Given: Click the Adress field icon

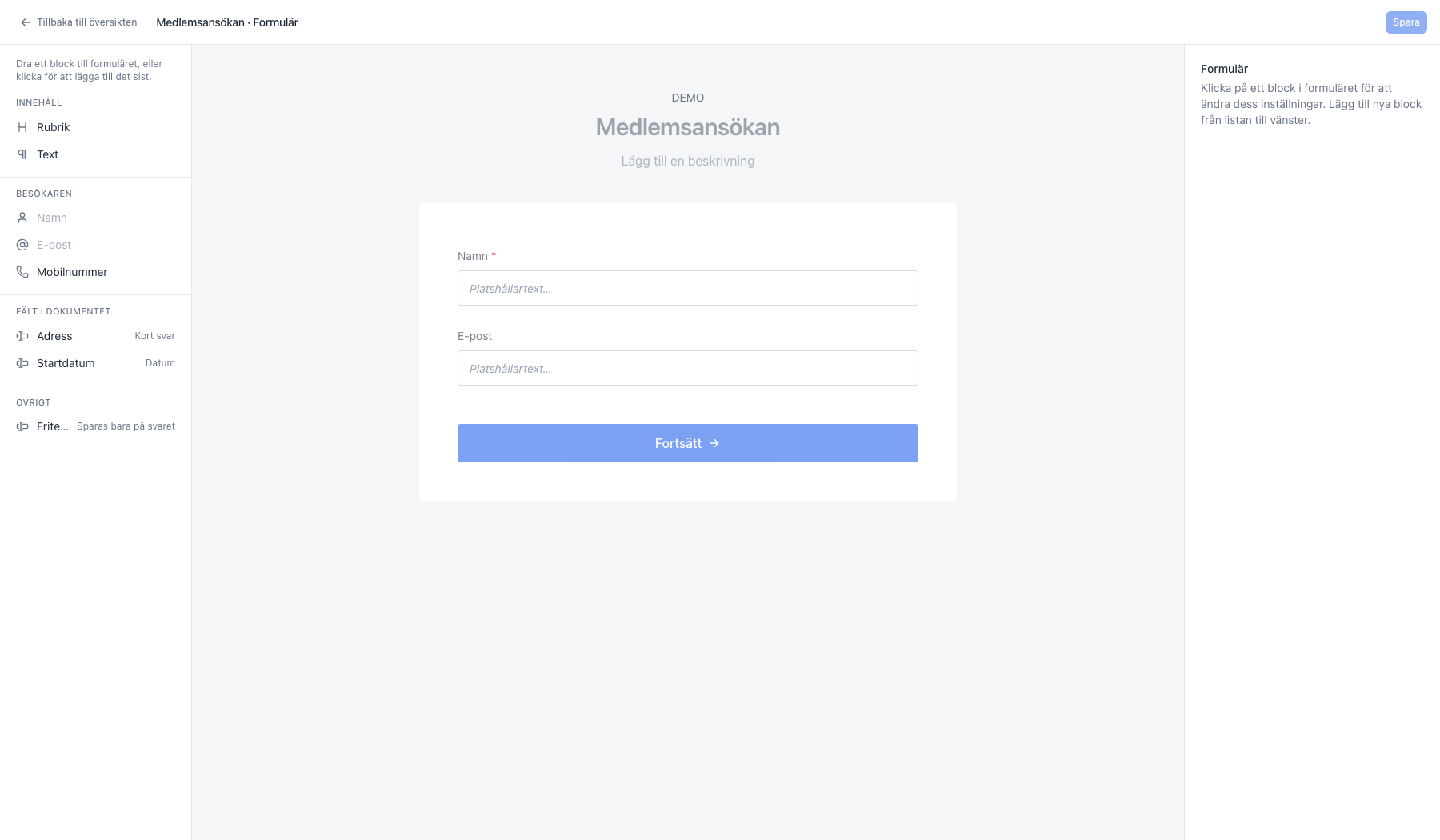Looking at the screenshot, I should (x=22, y=336).
